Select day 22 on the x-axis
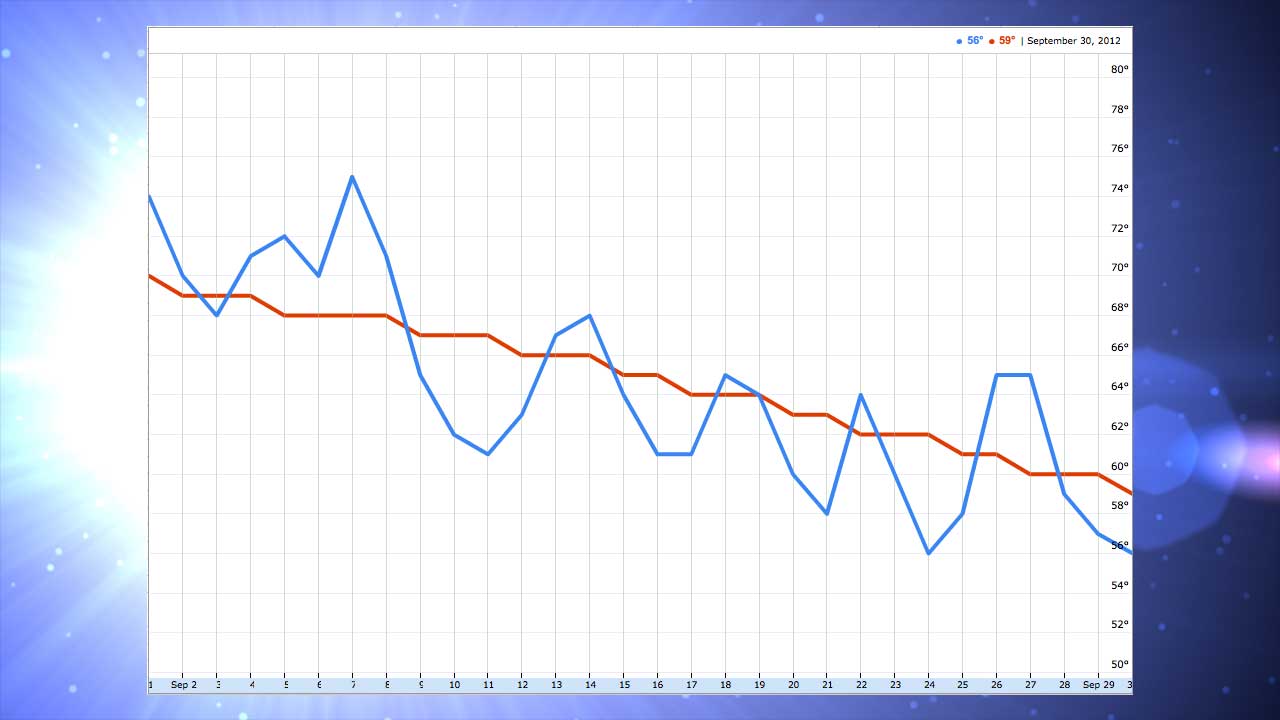Image resolution: width=1280 pixels, height=720 pixels. point(861,685)
